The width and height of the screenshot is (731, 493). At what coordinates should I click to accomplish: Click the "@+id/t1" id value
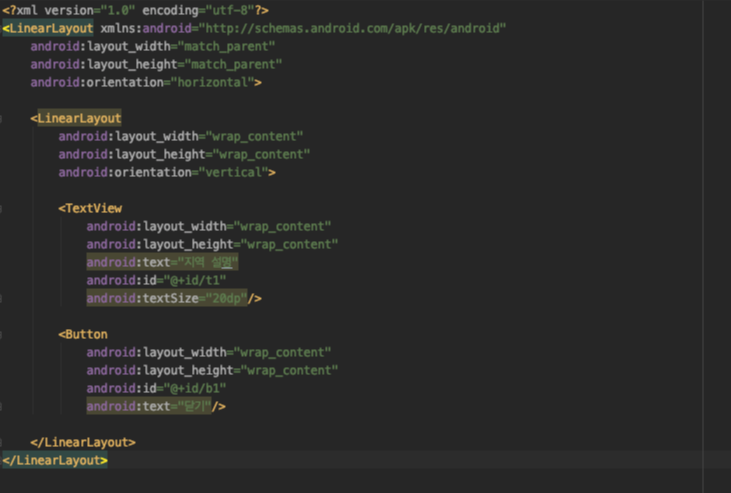195,281
